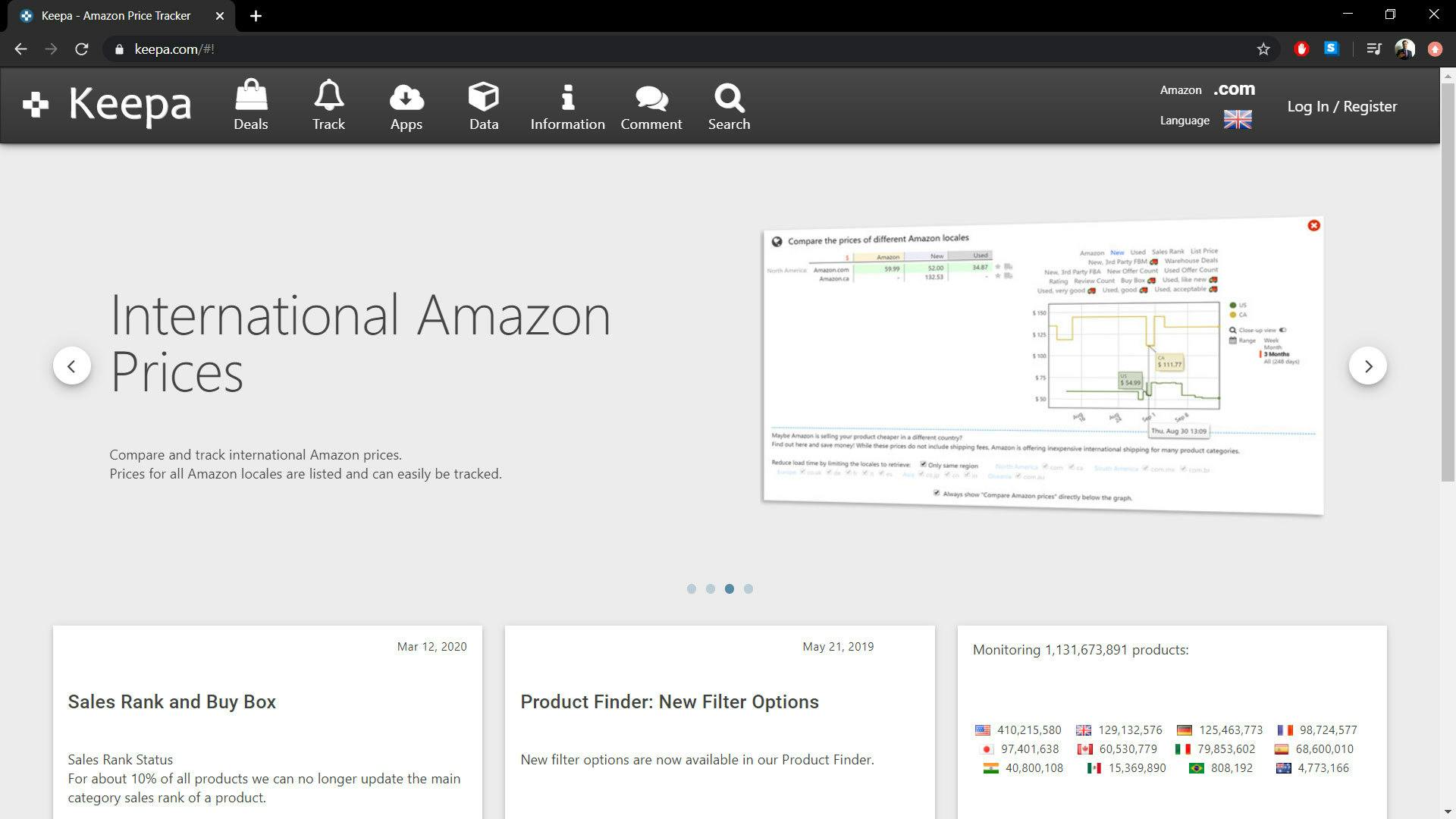Open Amazon .com locale selector
This screenshot has width=1456, height=819.
1233,89
